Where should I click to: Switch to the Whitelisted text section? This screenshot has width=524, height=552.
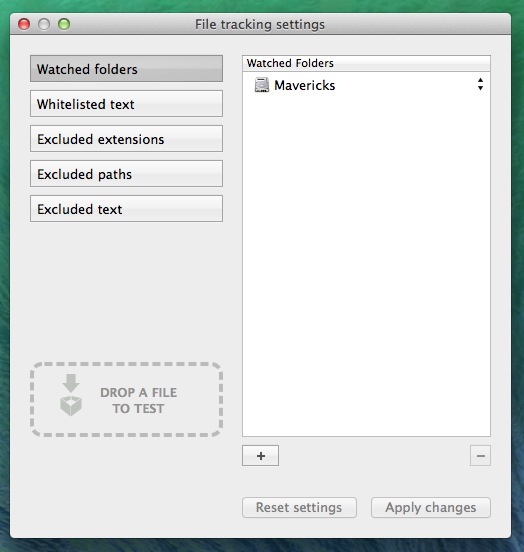click(126, 104)
